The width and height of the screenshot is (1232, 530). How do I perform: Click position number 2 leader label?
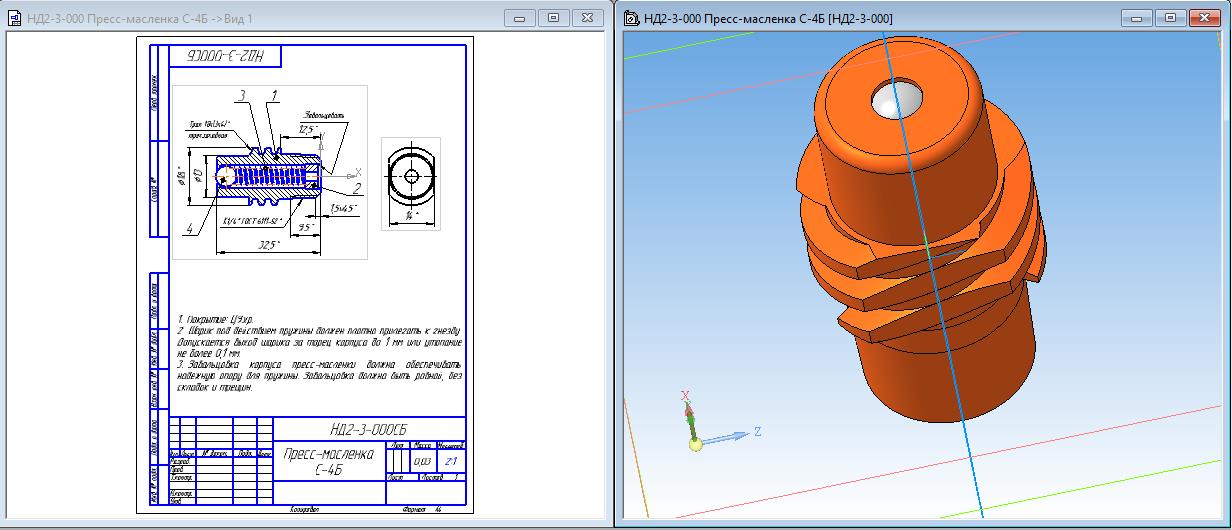tap(356, 189)
